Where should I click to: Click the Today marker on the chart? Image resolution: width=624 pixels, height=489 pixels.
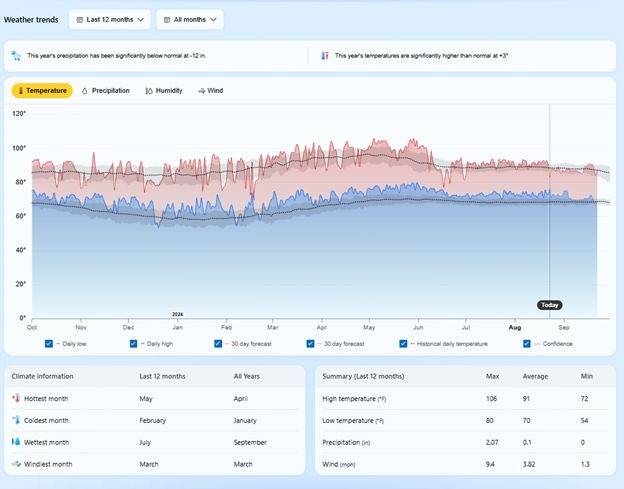click(x=549, y=305)
